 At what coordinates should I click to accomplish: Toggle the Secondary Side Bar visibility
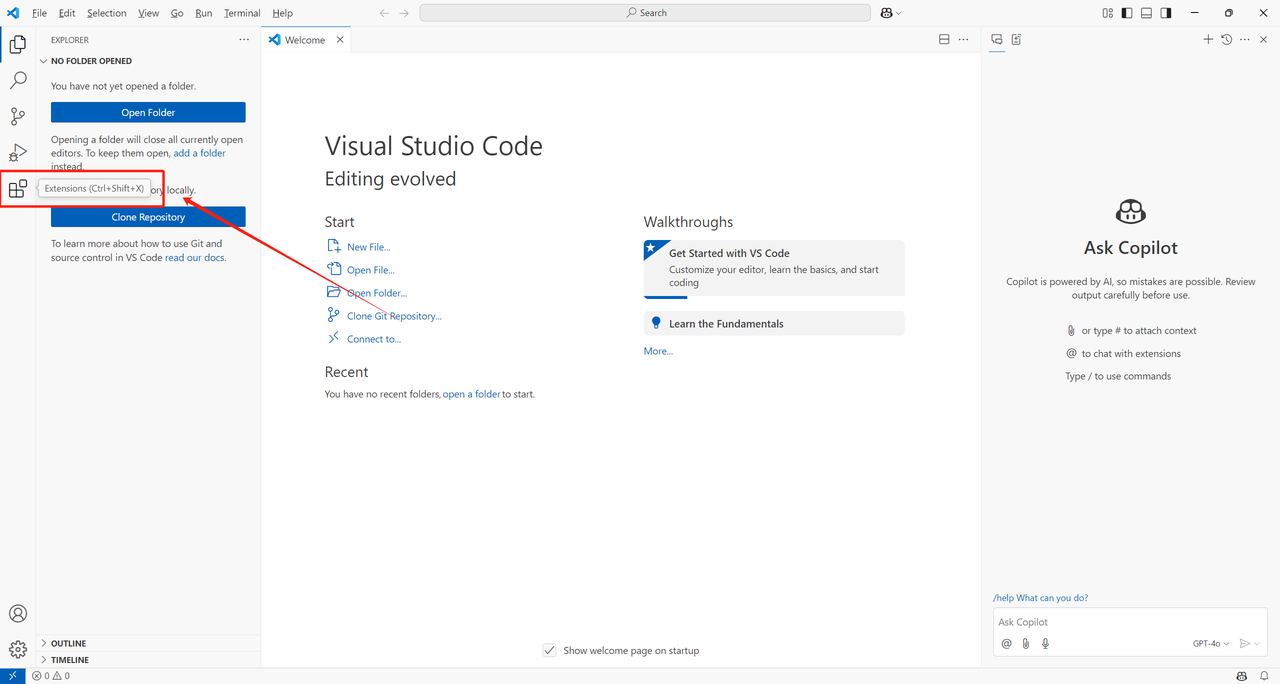[1166, 13]
